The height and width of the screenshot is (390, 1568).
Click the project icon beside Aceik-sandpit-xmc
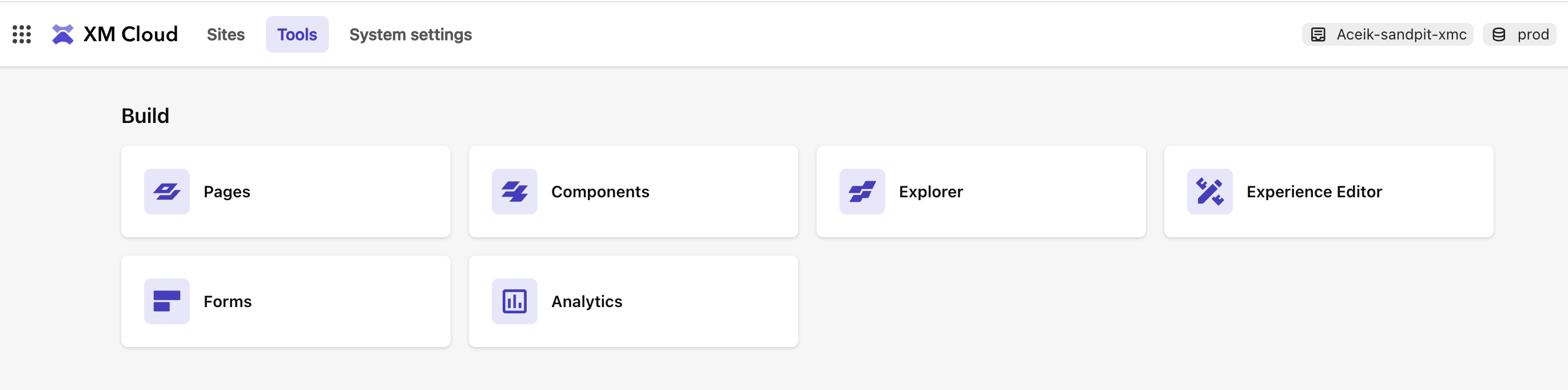coord(1318,34)
